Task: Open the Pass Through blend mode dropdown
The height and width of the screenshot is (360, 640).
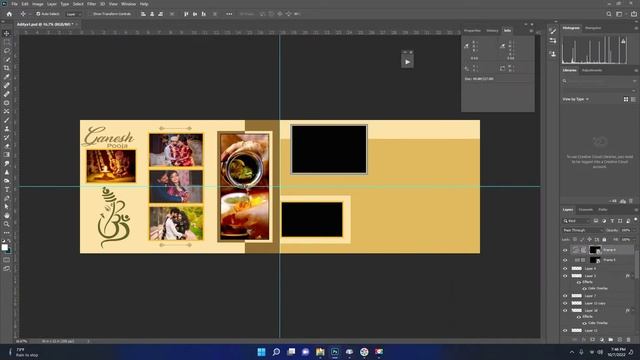Action: point(582,230)
